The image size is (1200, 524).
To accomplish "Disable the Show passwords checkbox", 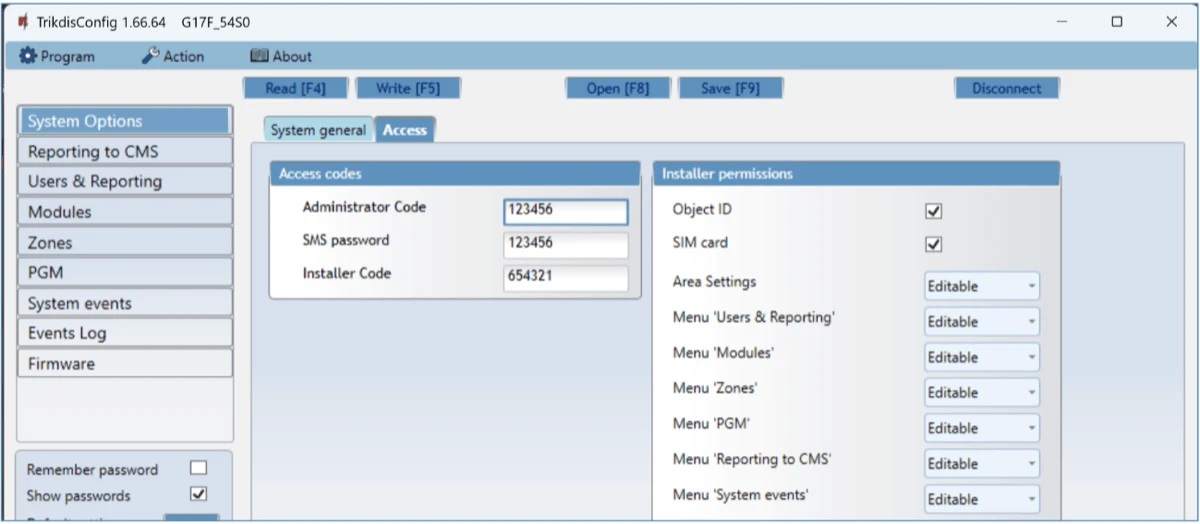I will point(198,494).
